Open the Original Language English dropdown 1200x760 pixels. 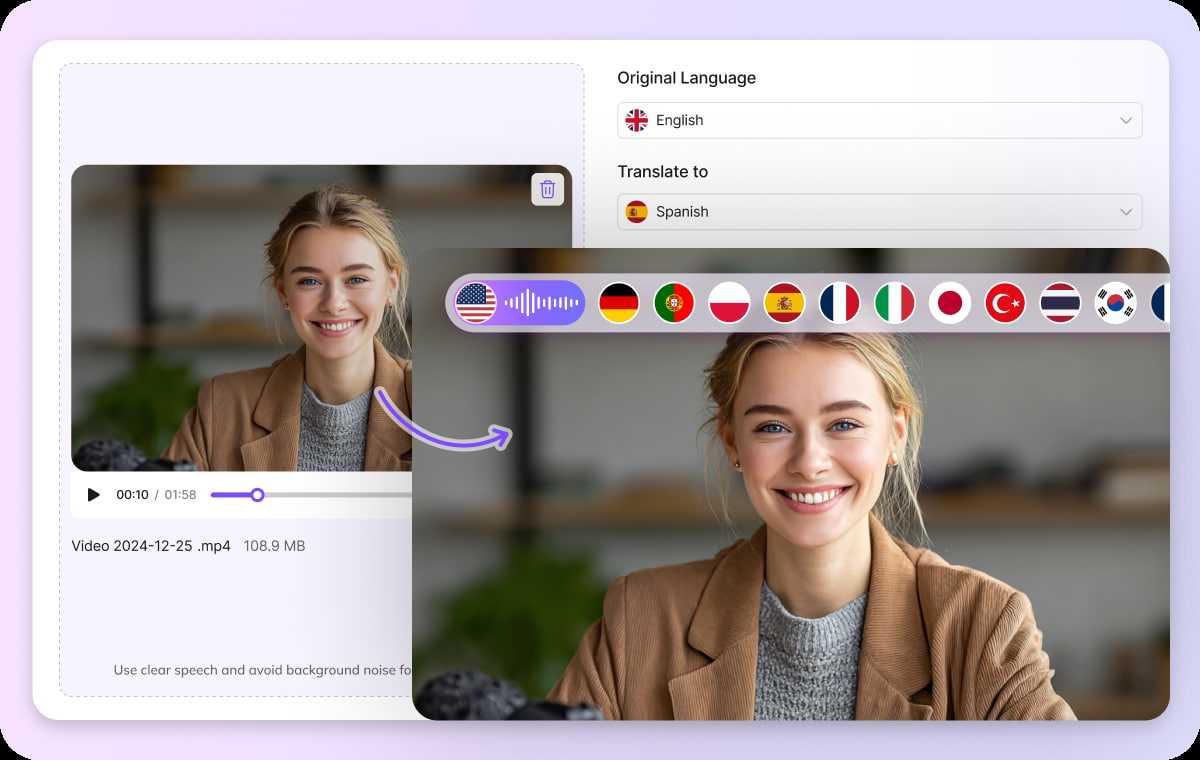[879, 120]
